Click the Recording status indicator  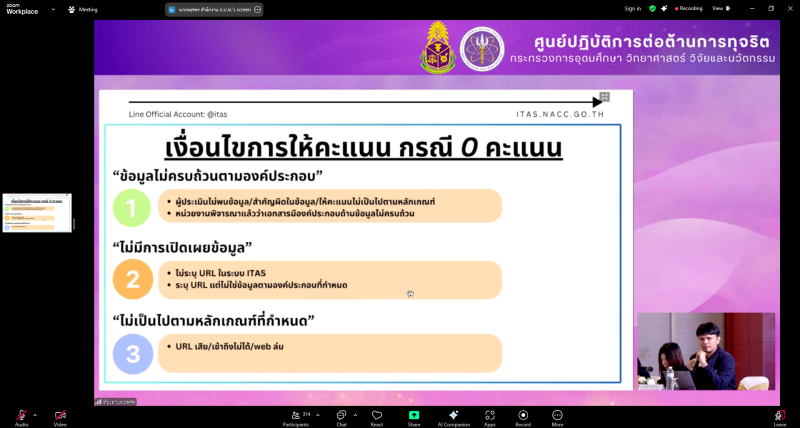[x=686, y=8]
